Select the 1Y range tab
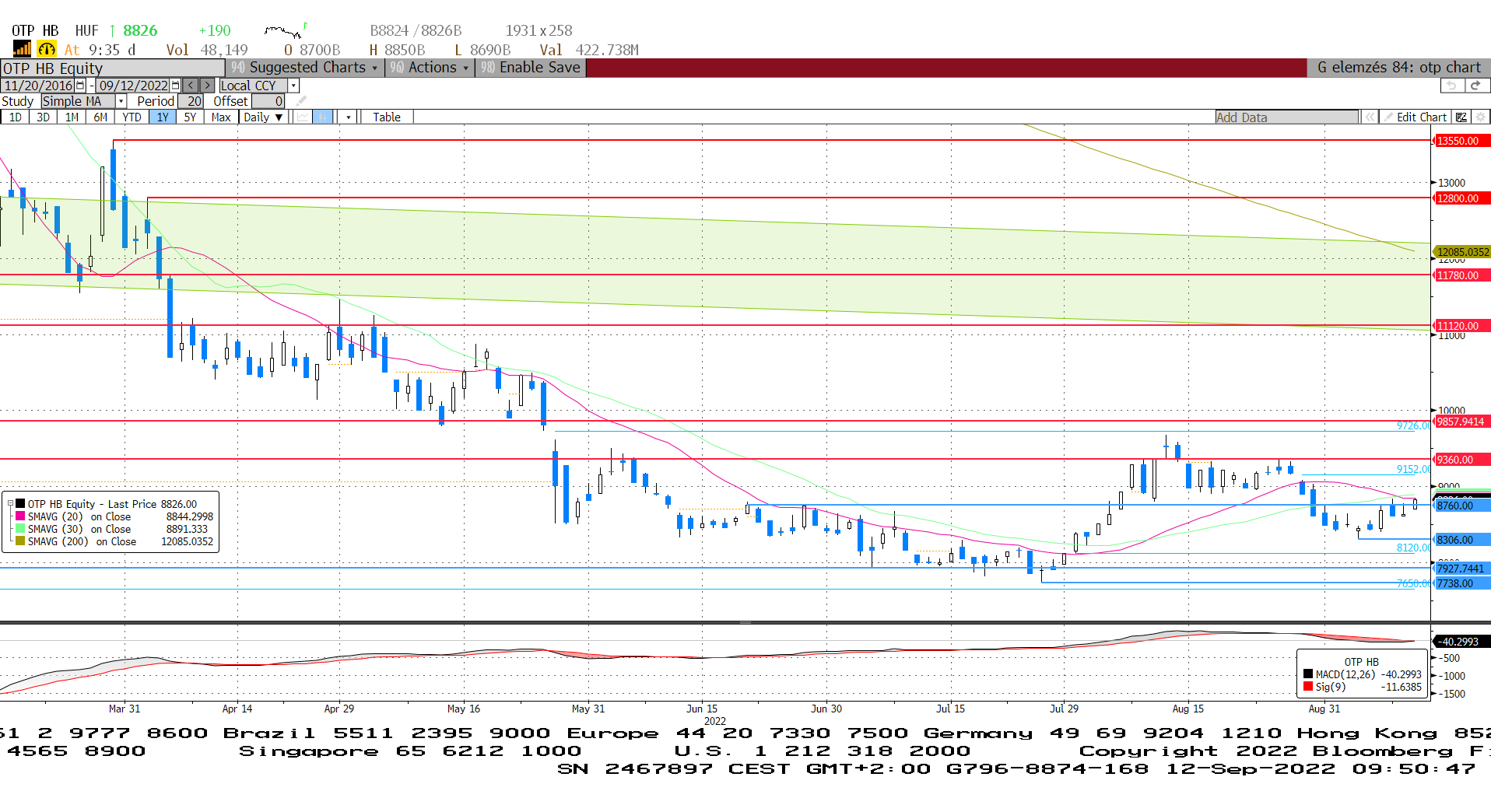This screenshot has height=812, width=1491. click(163, 117)
